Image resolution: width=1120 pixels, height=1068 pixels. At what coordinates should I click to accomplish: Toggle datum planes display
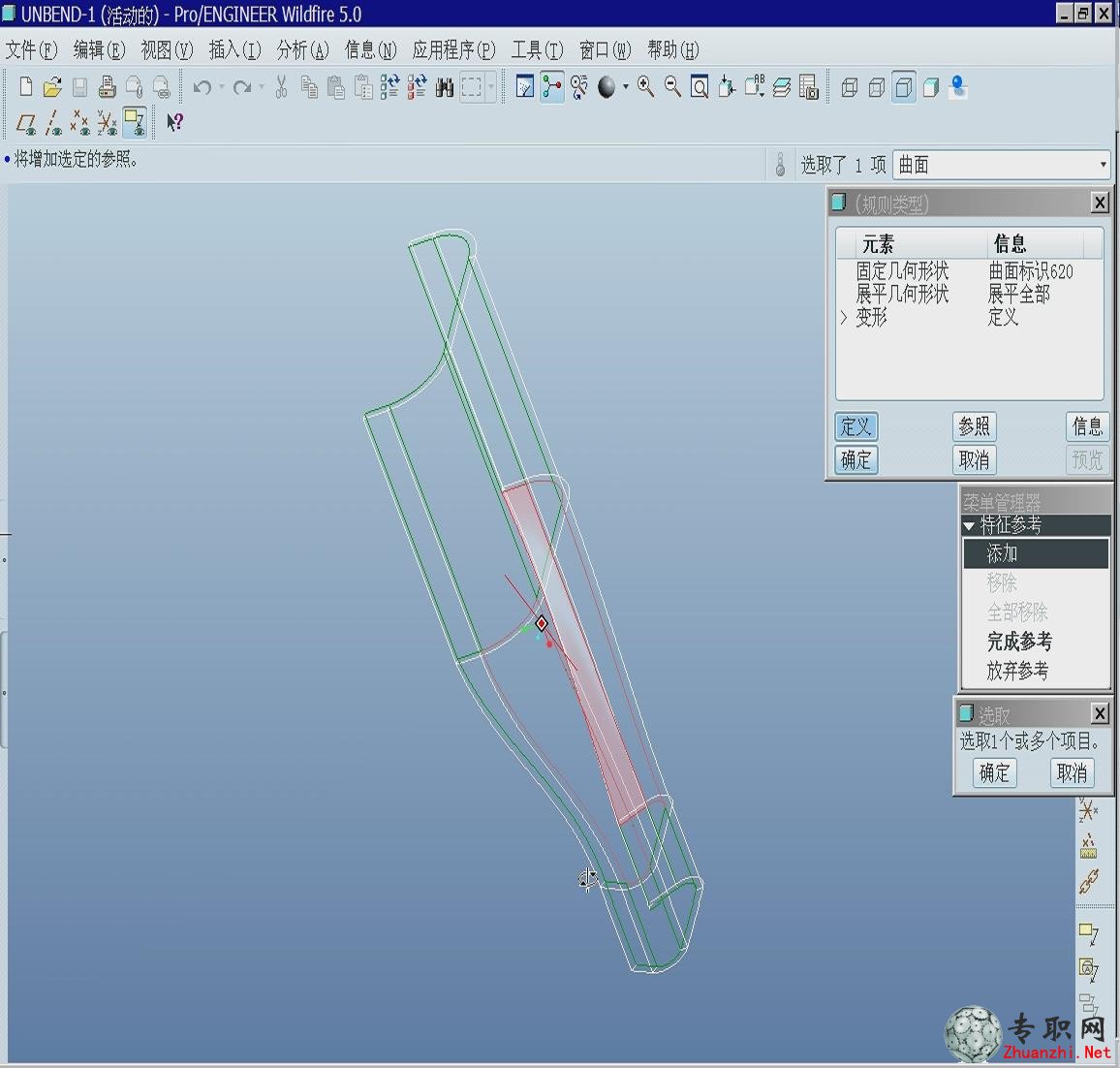pyautogui.click(x=26, y=123)
